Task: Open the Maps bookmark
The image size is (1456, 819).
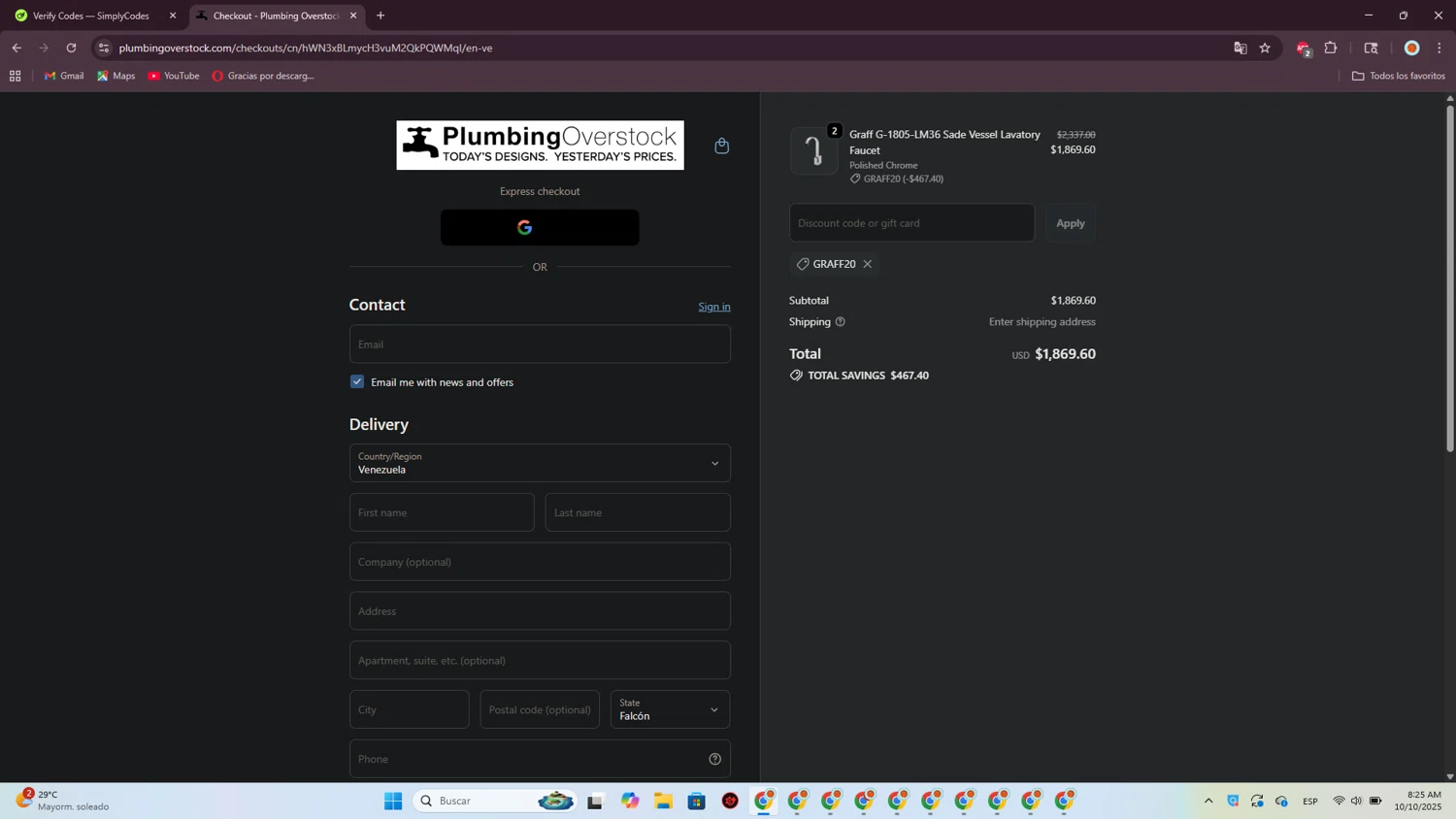Action: tap(116, 76)
